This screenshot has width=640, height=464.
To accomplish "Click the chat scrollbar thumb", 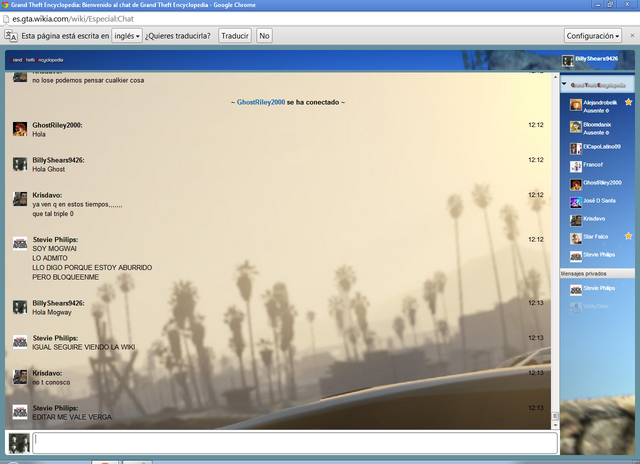I will coord(555,416).
